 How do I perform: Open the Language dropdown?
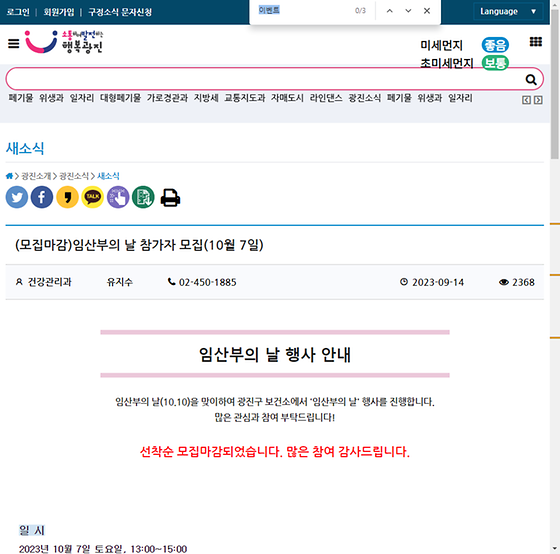pos(508,11)
